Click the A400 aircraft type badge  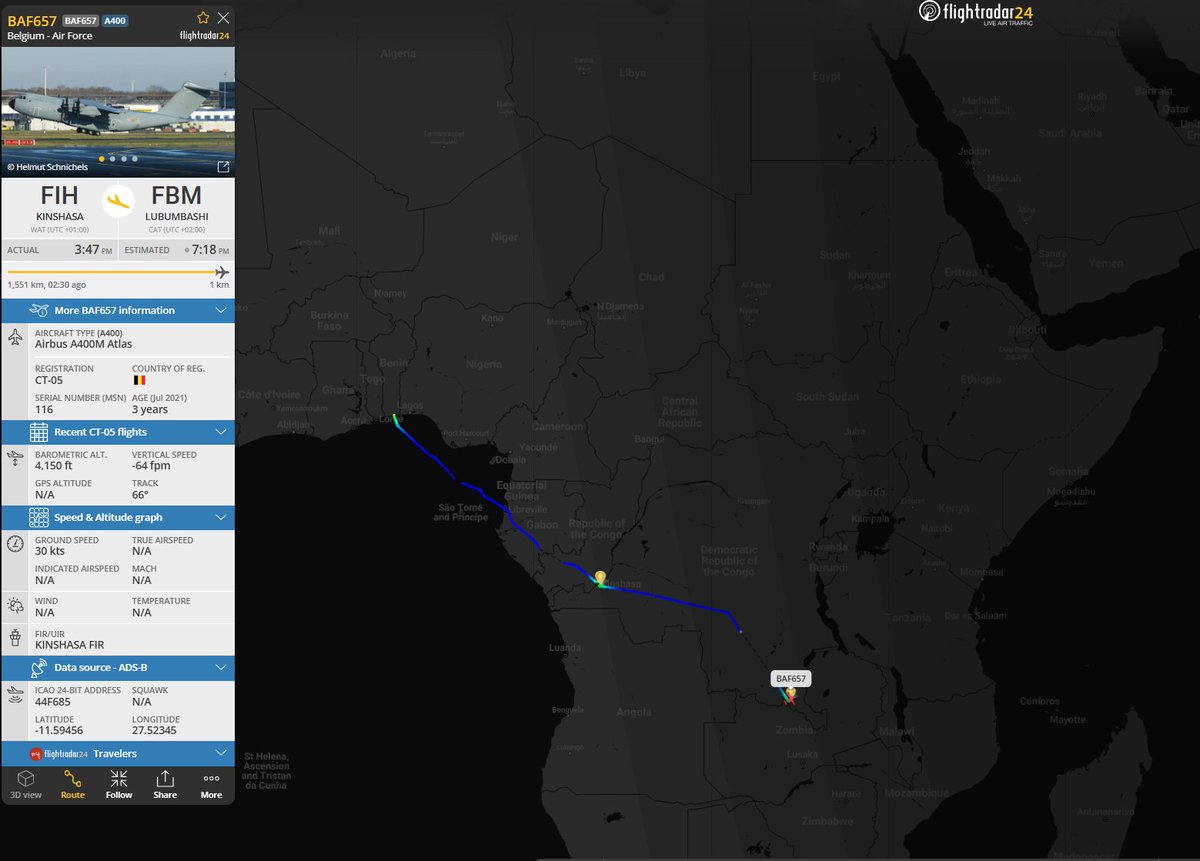115,20
